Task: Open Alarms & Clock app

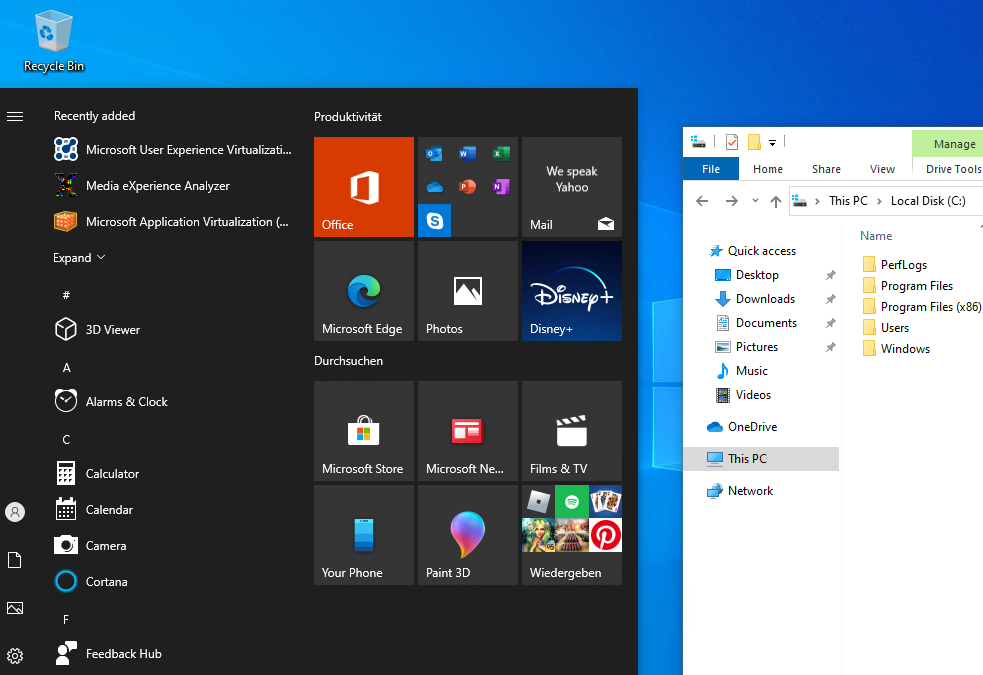Action: point(111,402)
